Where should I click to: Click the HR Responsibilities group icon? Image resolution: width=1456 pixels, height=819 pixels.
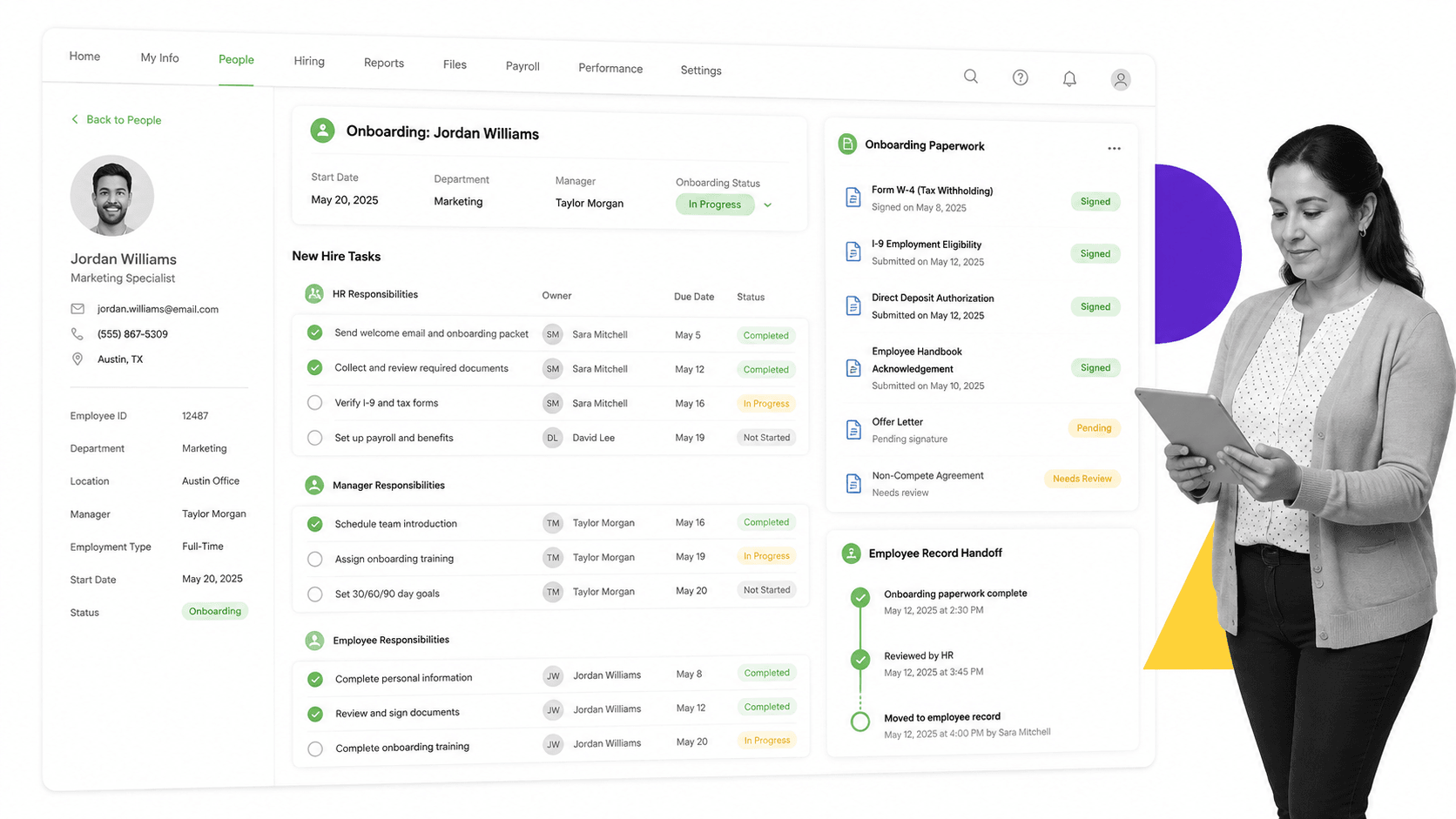click(x=314, y=294)
